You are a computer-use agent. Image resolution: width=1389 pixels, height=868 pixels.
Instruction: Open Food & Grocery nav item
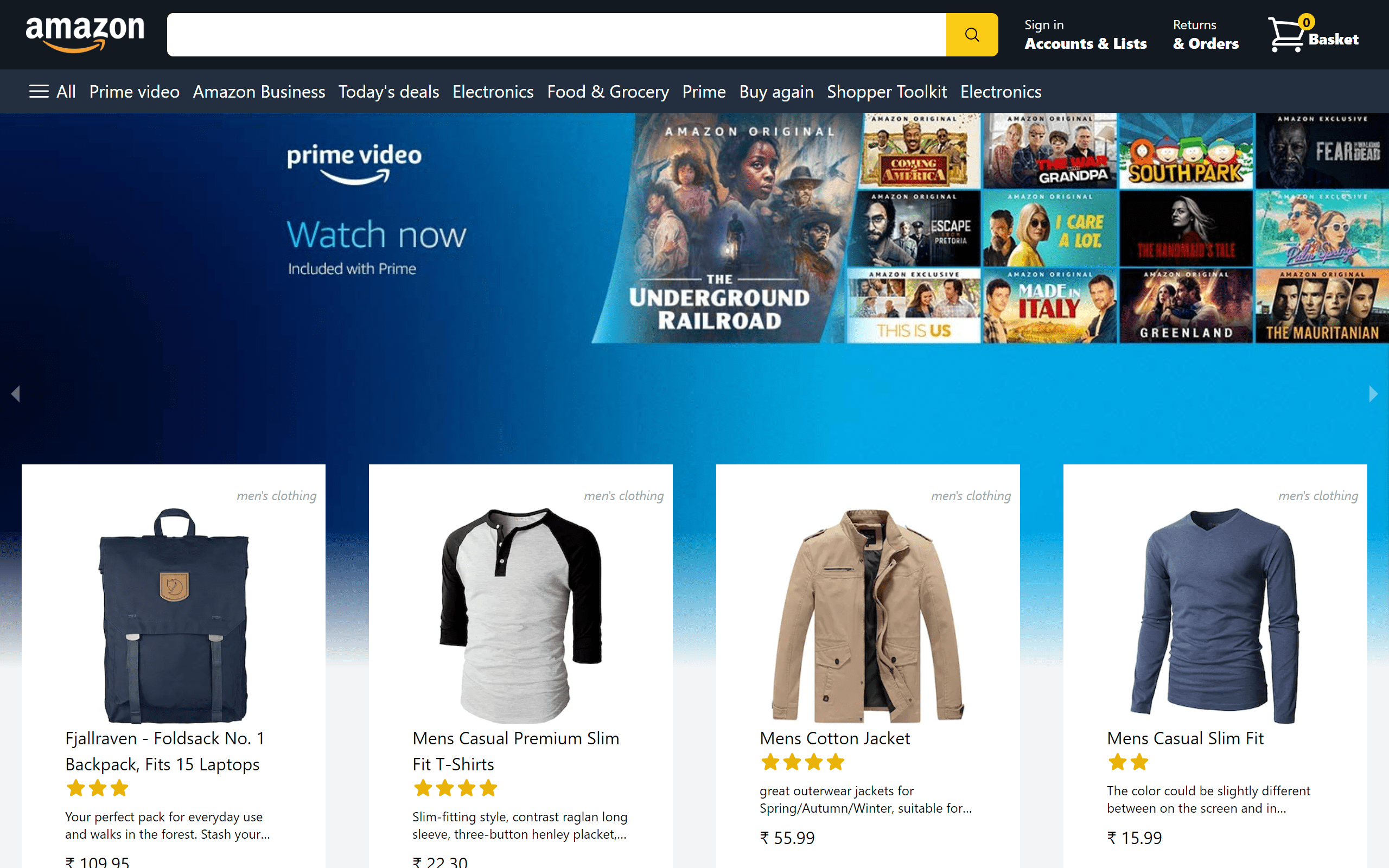[608, 92]
